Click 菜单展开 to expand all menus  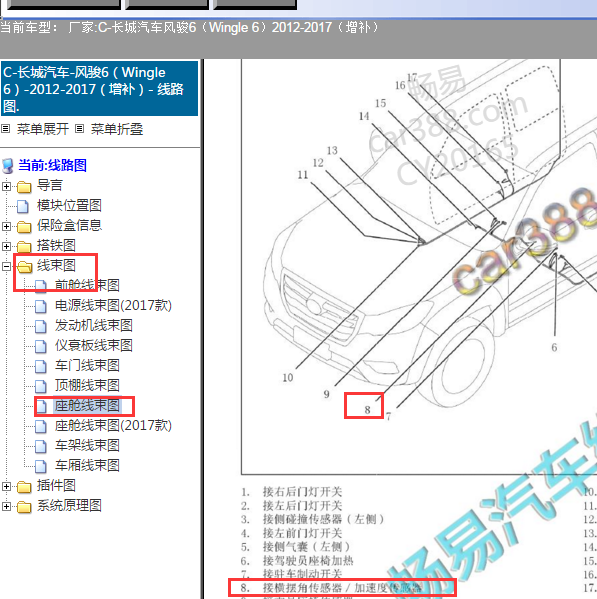[x=42, y=129]
